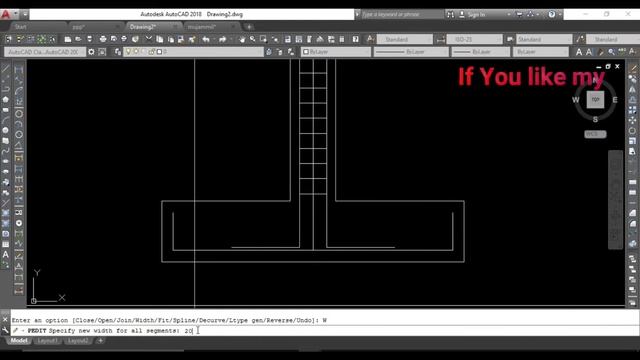Activate the Zoom Realtime tool
This screenshot has height=360, width=640.
click(x=253, y=39)
